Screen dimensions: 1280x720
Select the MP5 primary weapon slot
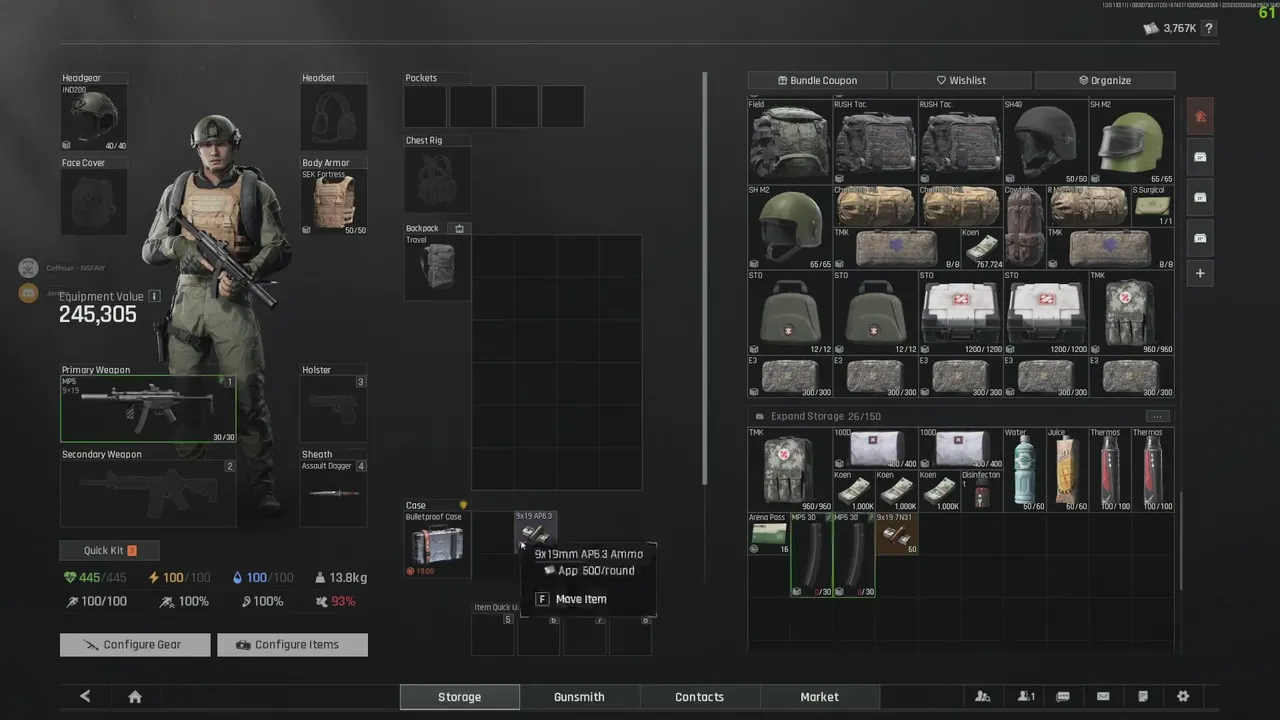148,409
